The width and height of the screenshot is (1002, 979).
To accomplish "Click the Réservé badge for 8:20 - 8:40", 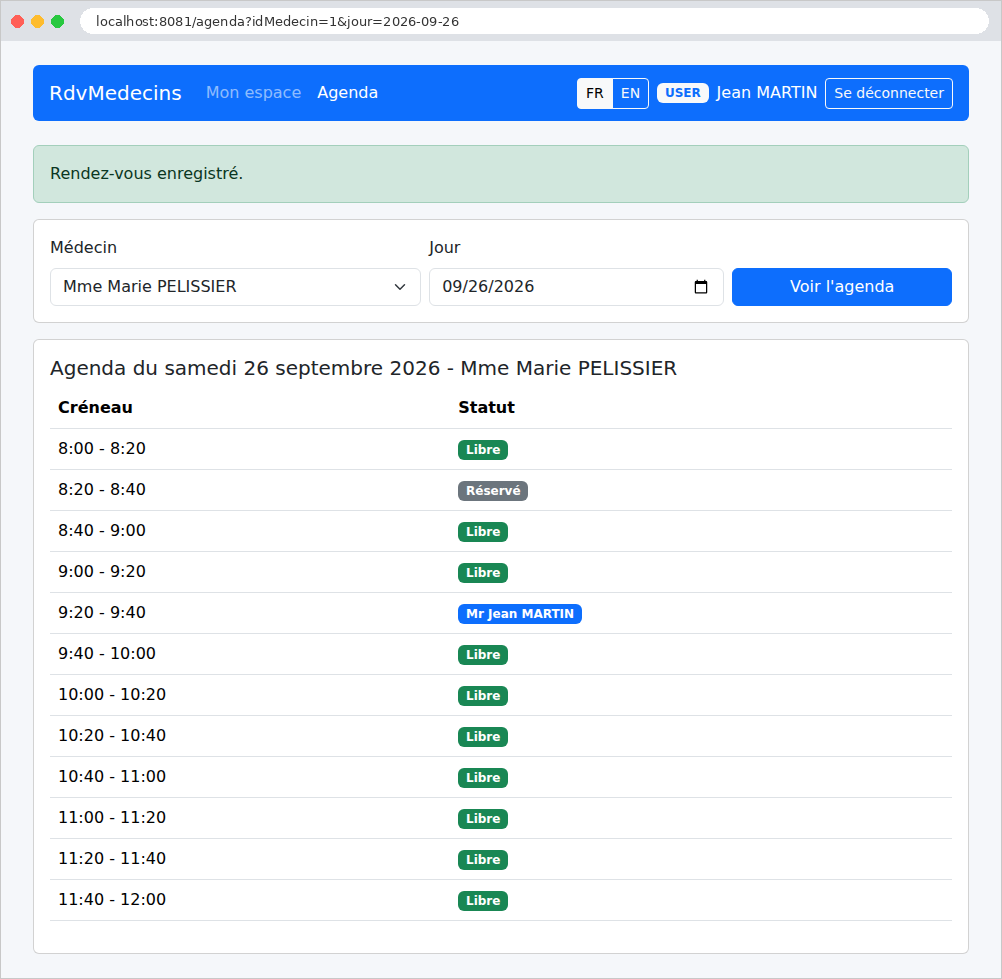I will pos(493,491).
